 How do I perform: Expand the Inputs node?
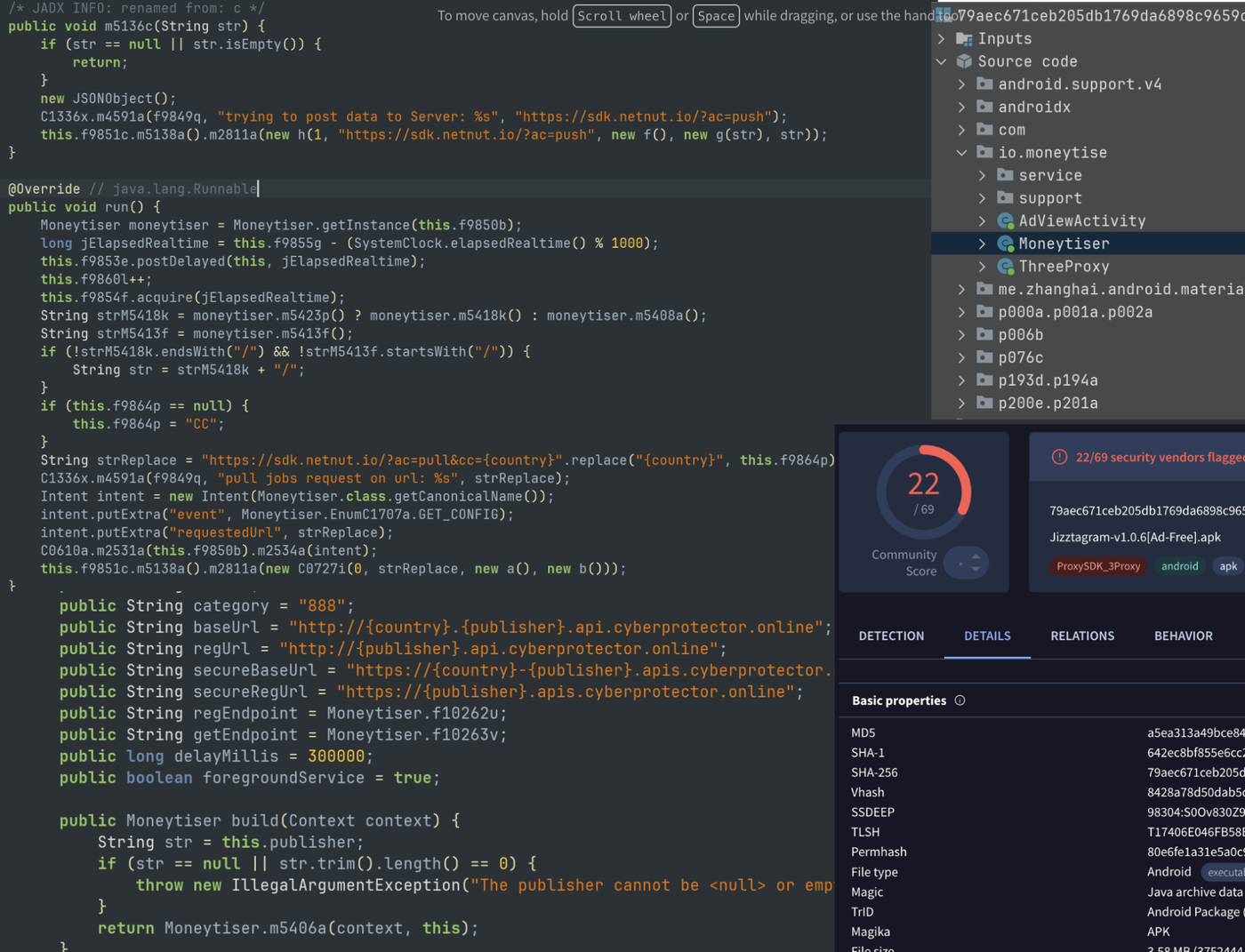942,39
